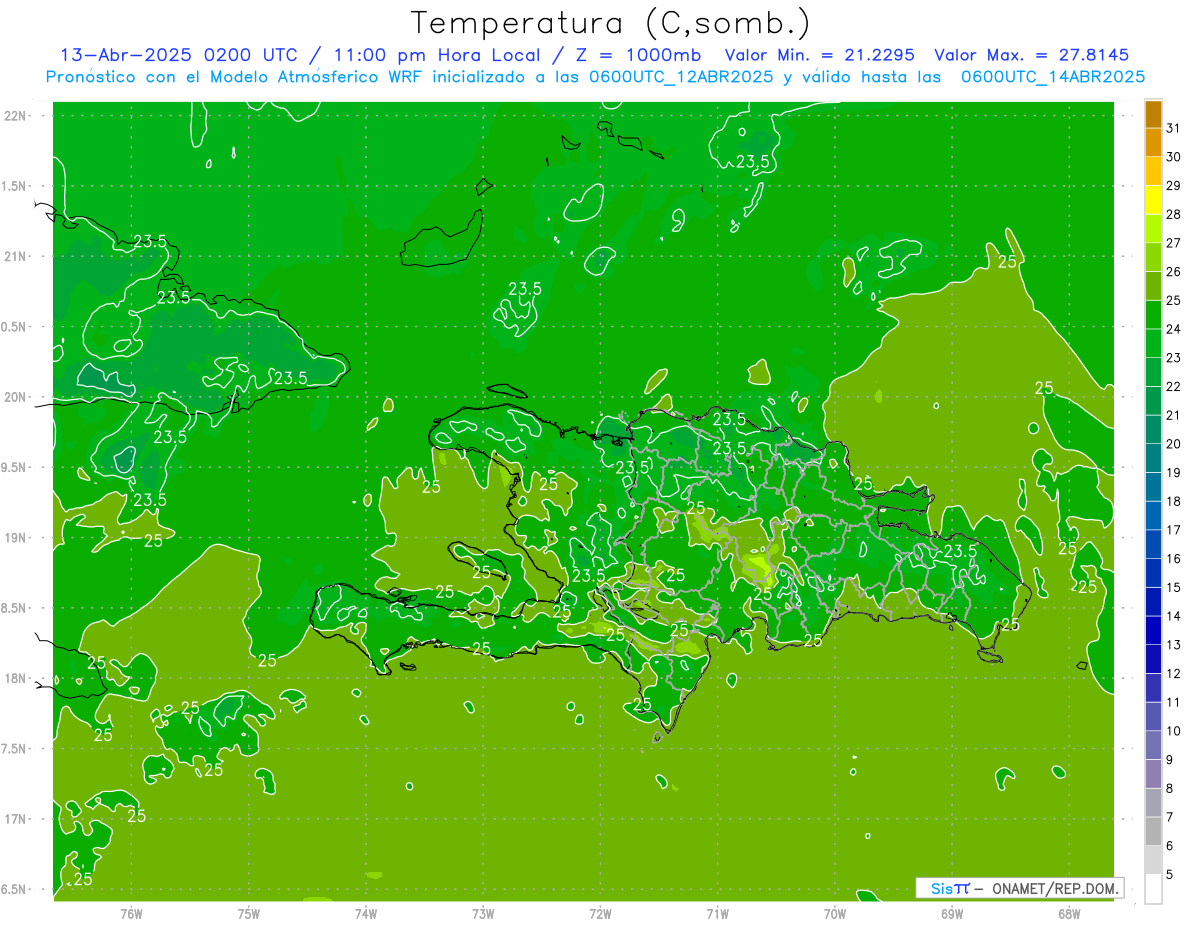Select the '0600UTC_14ABR2025' valid-until time text
Screen dimensions: 1200x927
coord(1053,76)
